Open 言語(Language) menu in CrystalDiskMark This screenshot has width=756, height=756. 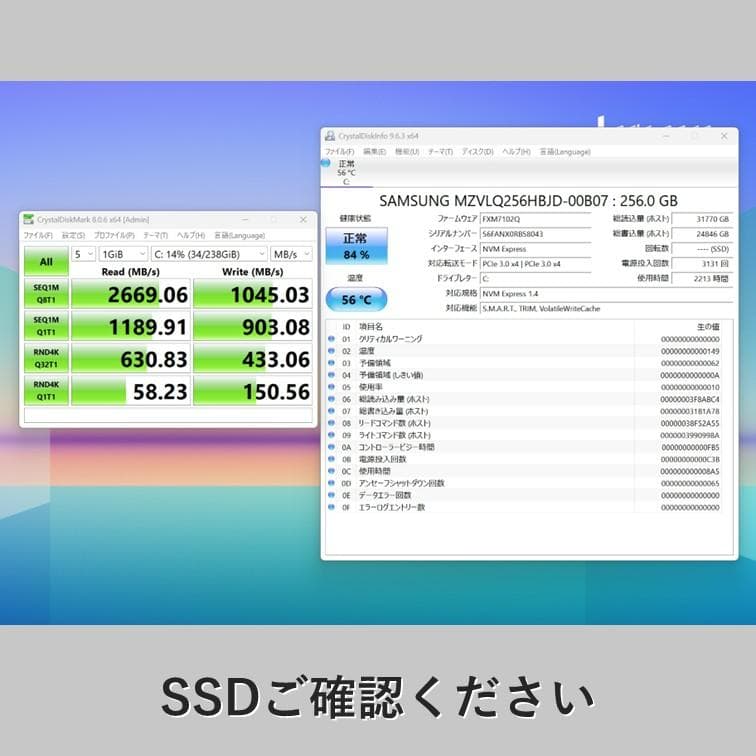pos(240,235)
